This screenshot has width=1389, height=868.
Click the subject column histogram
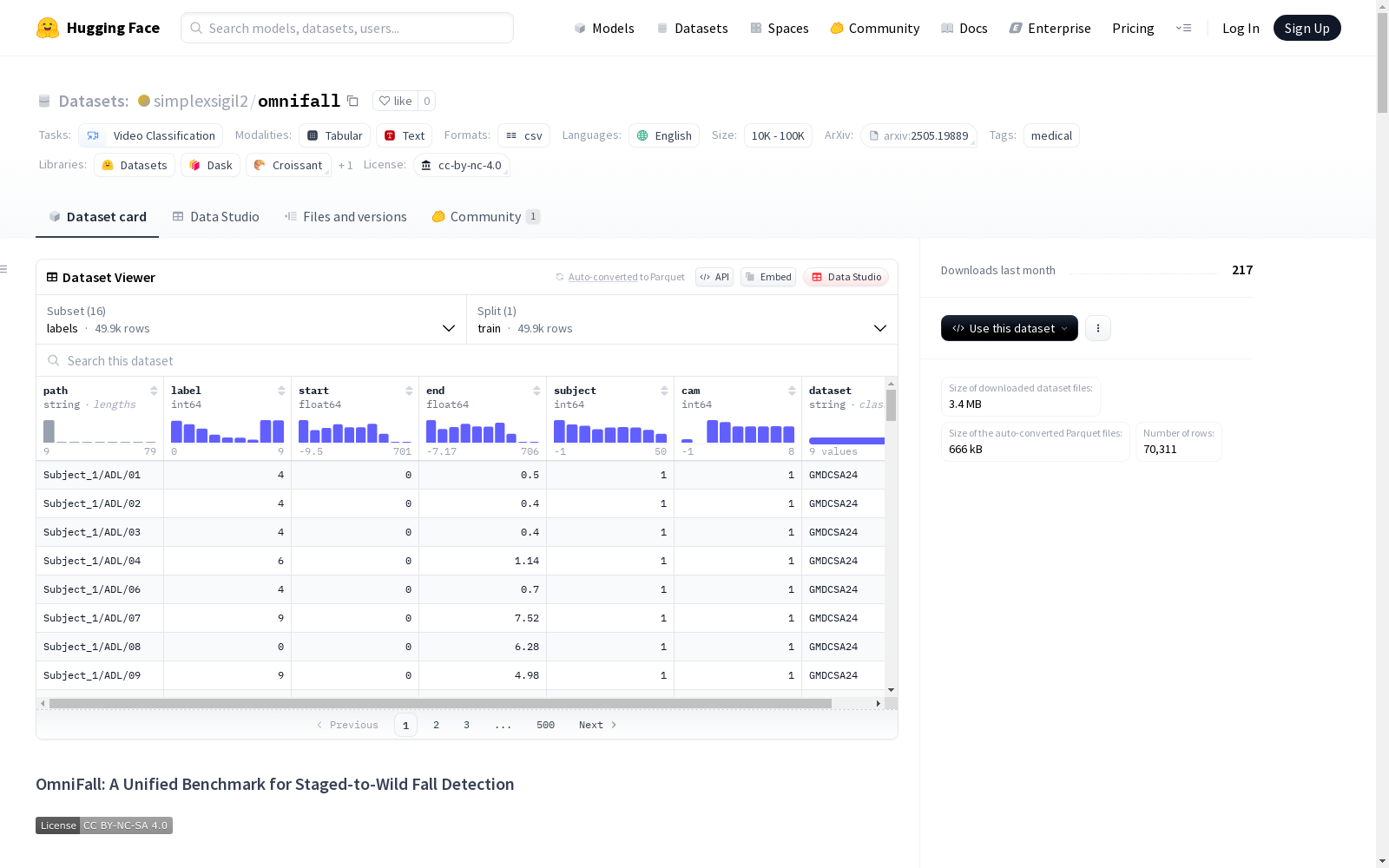pyautogui.click(x=610, y=431)
